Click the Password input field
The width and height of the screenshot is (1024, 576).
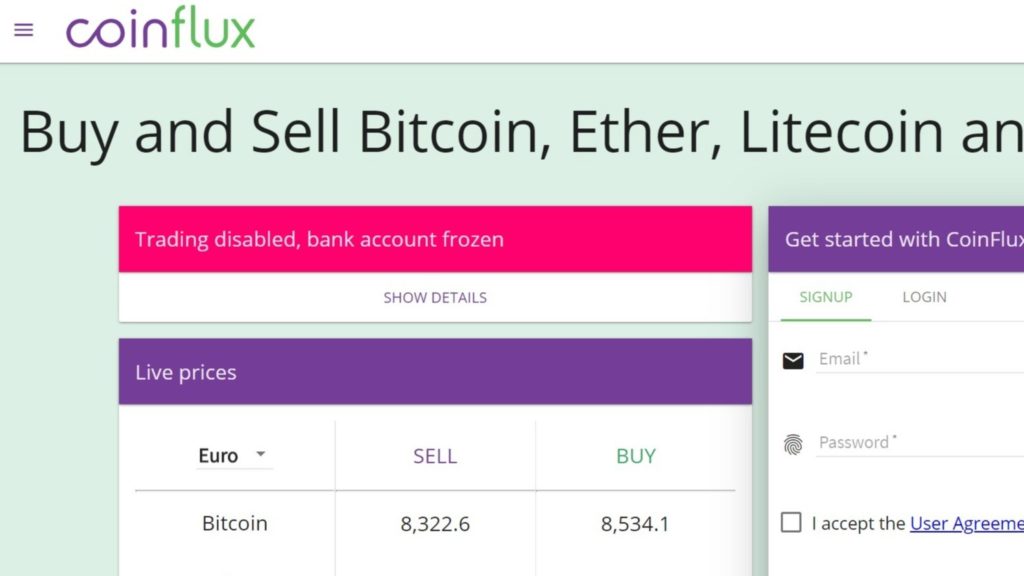click(920, 443)
